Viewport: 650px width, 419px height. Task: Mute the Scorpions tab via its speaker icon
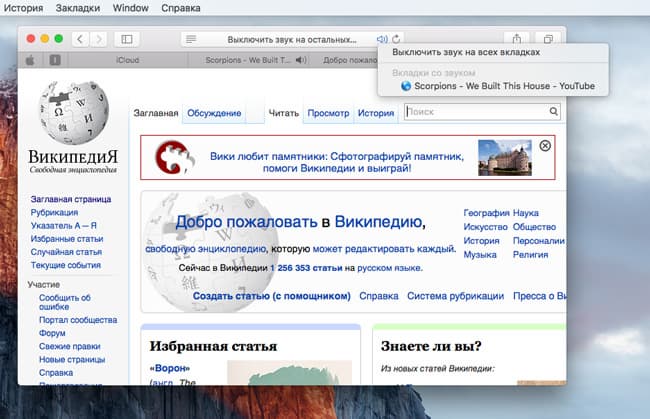tap(301, 61)
